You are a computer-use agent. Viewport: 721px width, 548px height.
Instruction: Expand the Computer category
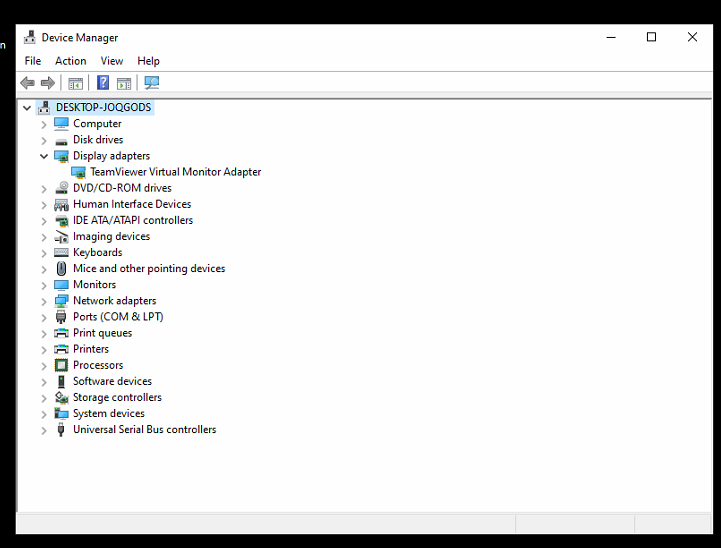[44, 124]
